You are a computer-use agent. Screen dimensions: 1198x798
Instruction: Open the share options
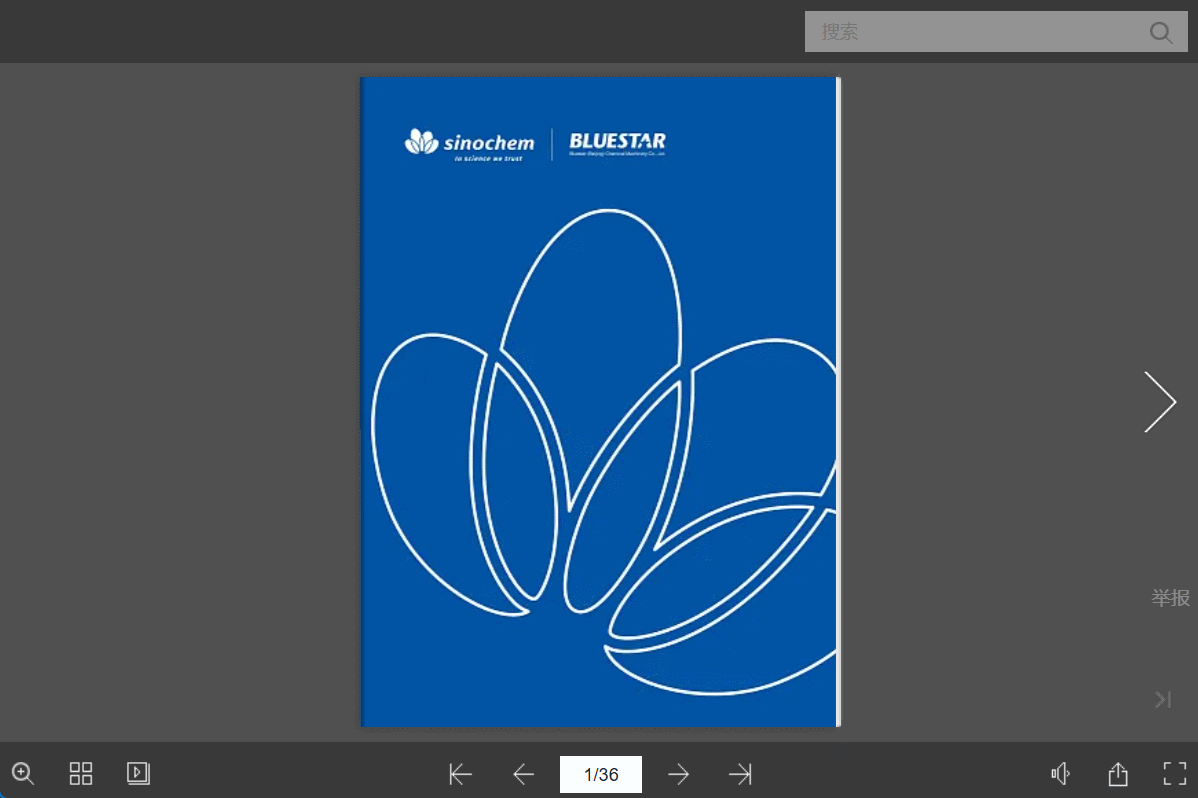click(1118, 774)
